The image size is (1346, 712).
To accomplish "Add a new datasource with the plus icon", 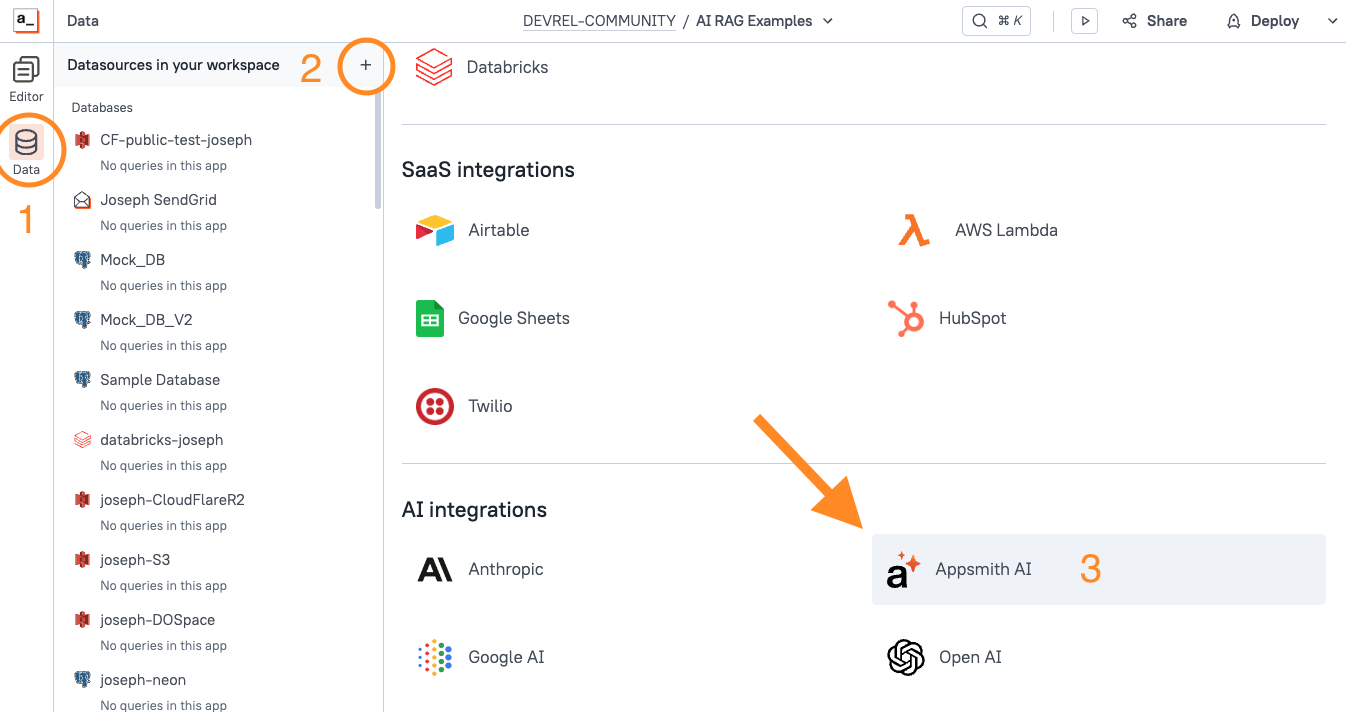I will pos(366,65).
